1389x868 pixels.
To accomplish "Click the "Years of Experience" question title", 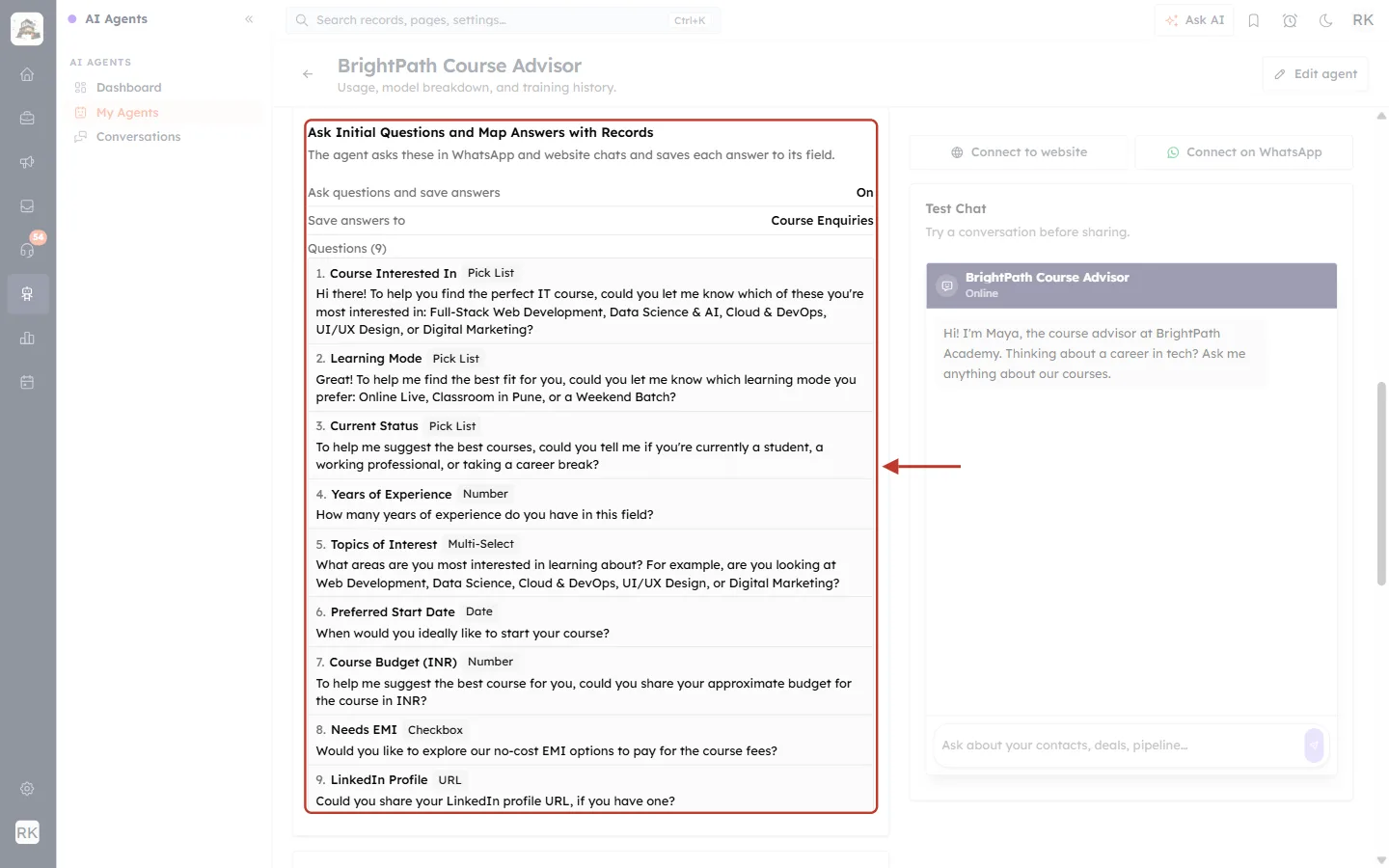I will pos(392,495).
